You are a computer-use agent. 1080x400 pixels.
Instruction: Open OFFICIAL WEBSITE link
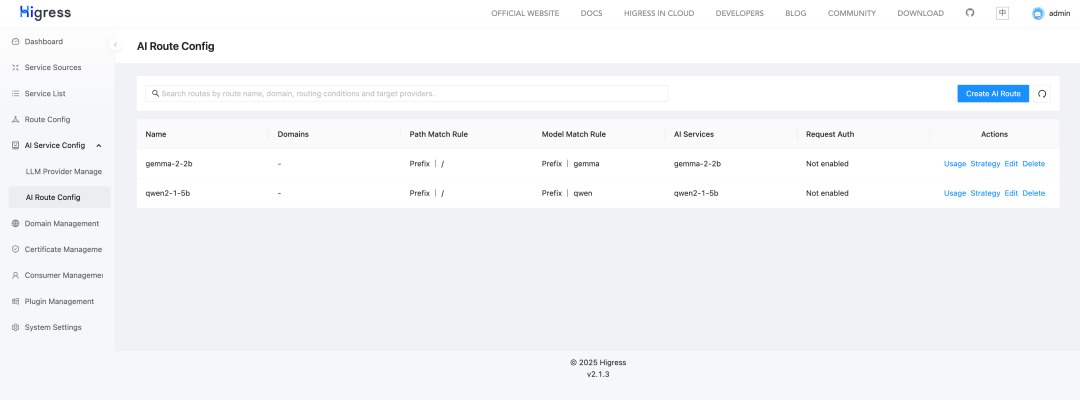coord(525,13)
